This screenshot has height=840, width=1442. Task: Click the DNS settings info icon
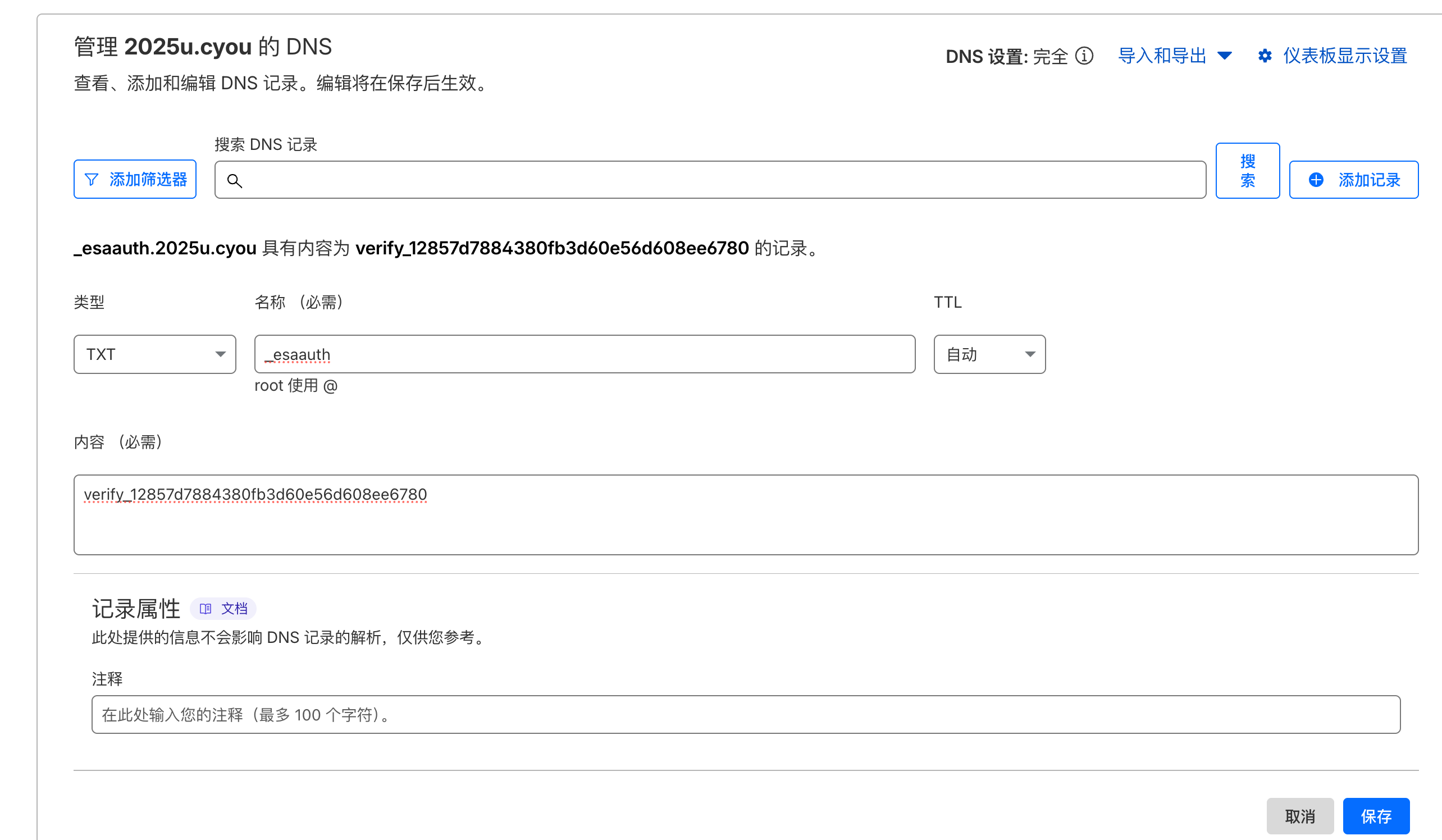[1084, 56]
